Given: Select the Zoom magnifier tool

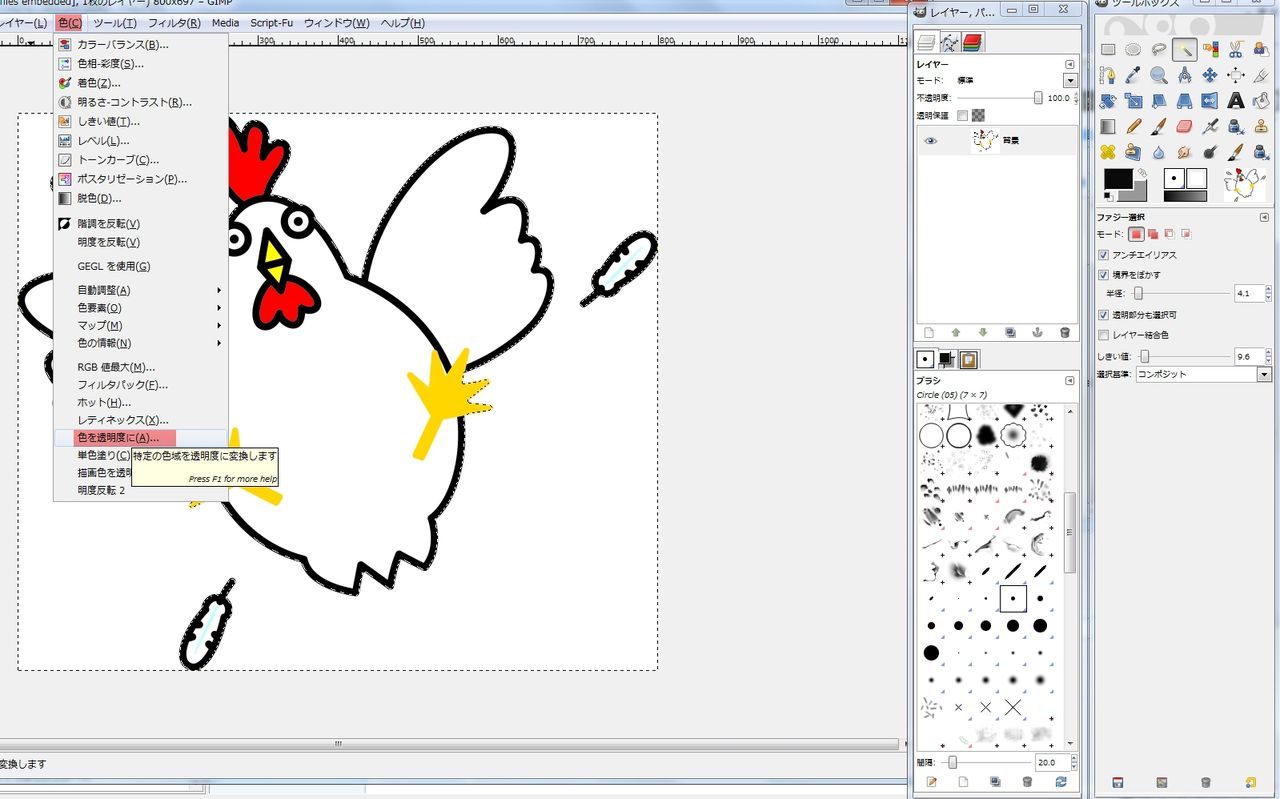Looking at the screenshot, I should click(1159, 75).
